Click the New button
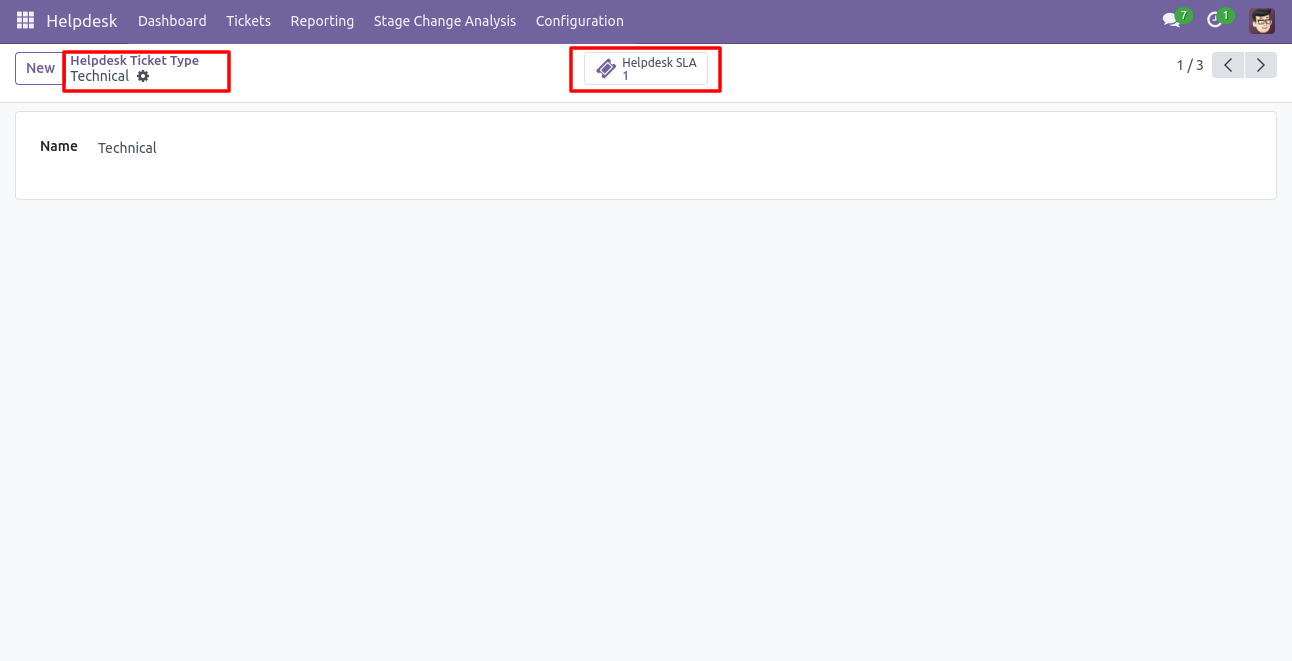The height and width of the screenshot is (661, 1292). (40, 68)
